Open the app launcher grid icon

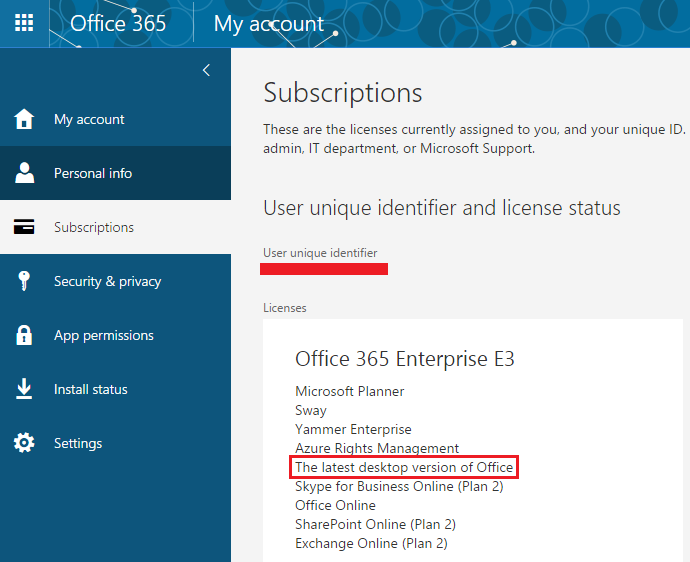pos(24,23)
